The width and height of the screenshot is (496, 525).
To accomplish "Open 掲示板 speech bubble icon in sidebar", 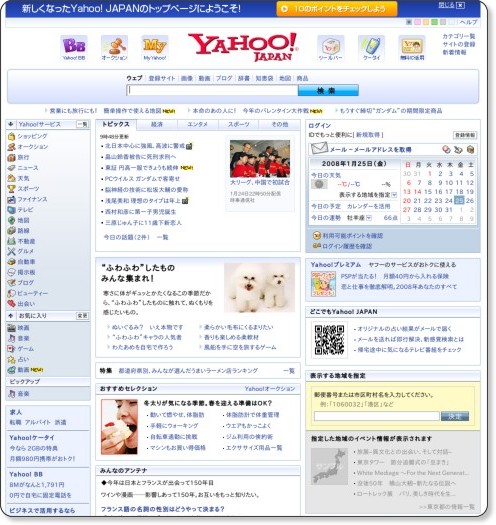I will (x=11, y=272).
